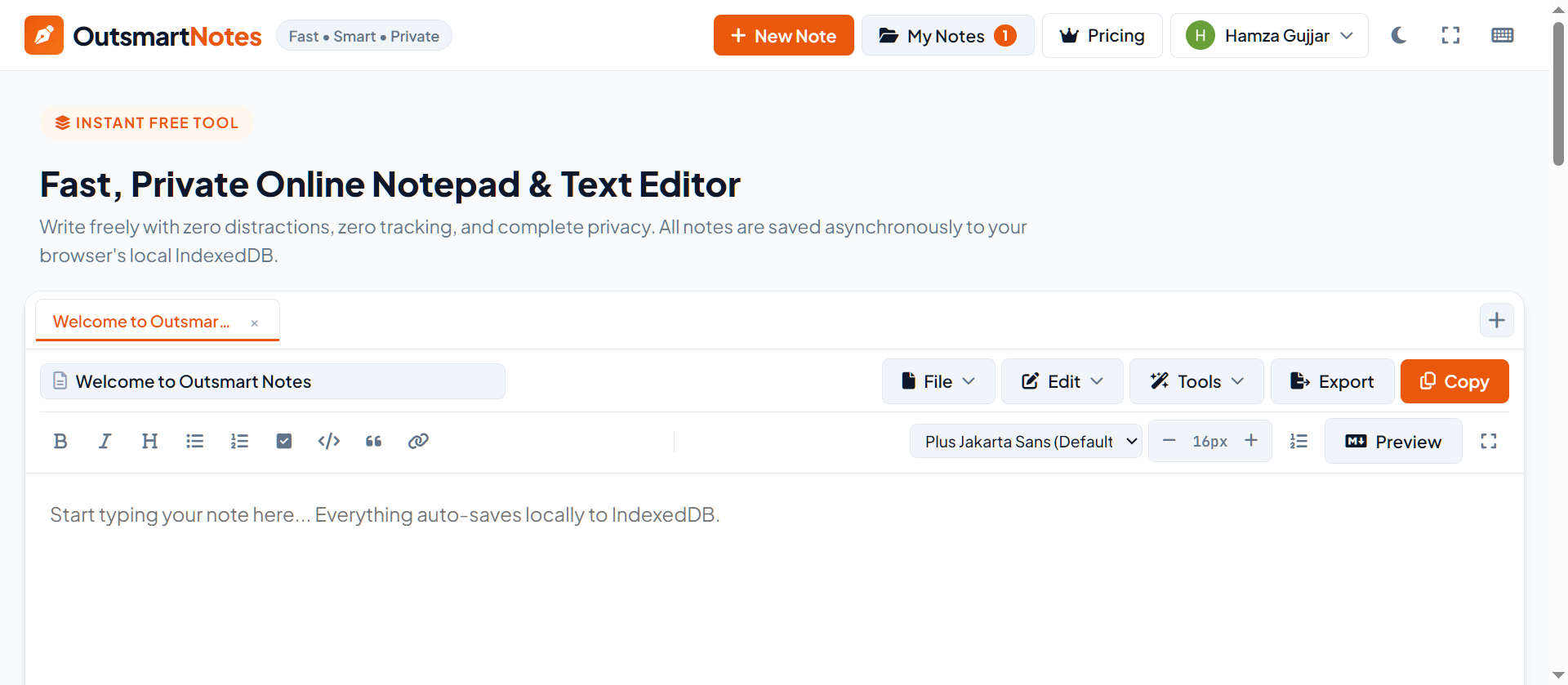1568x685 pixels.
Task: Edit the note title field
Action: pyautogui.click(x=273, y=381)
